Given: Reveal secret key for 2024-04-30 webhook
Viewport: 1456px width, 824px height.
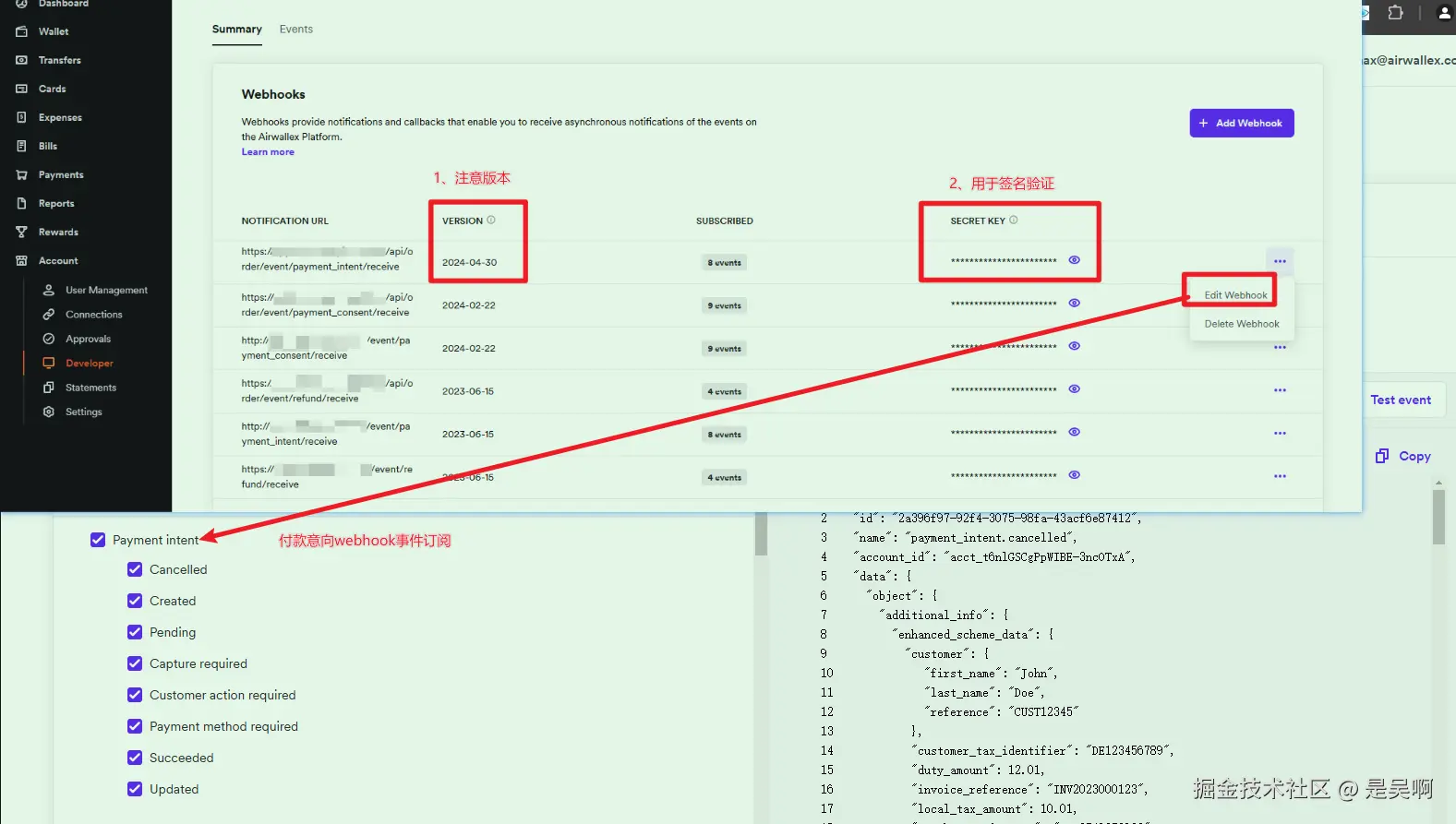Looking at the screenshot, I should [1075, 260].
